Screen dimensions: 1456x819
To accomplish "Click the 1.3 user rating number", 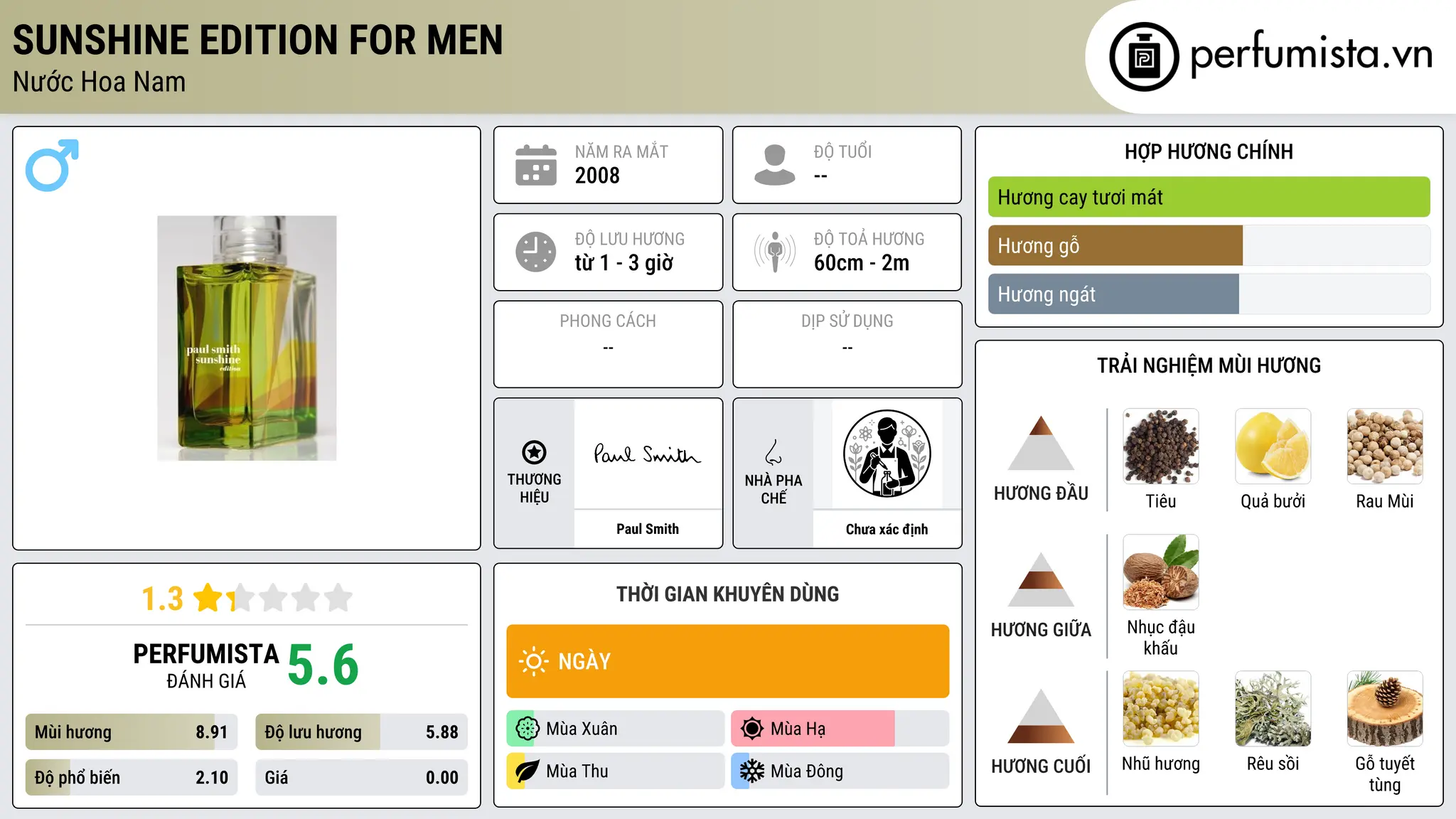I will (x=162, y=599).
